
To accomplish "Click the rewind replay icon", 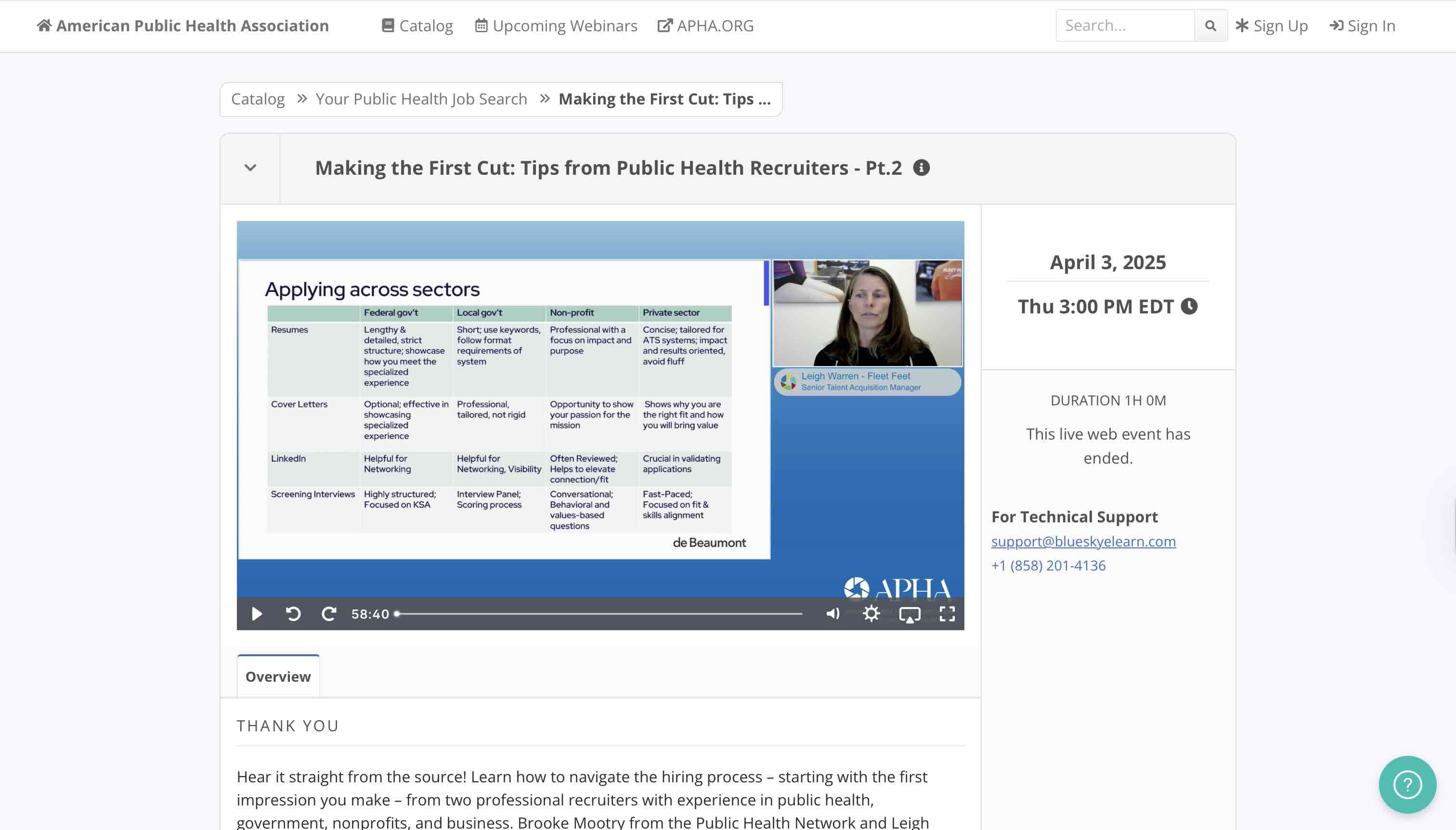I will (x=293, y=614).
